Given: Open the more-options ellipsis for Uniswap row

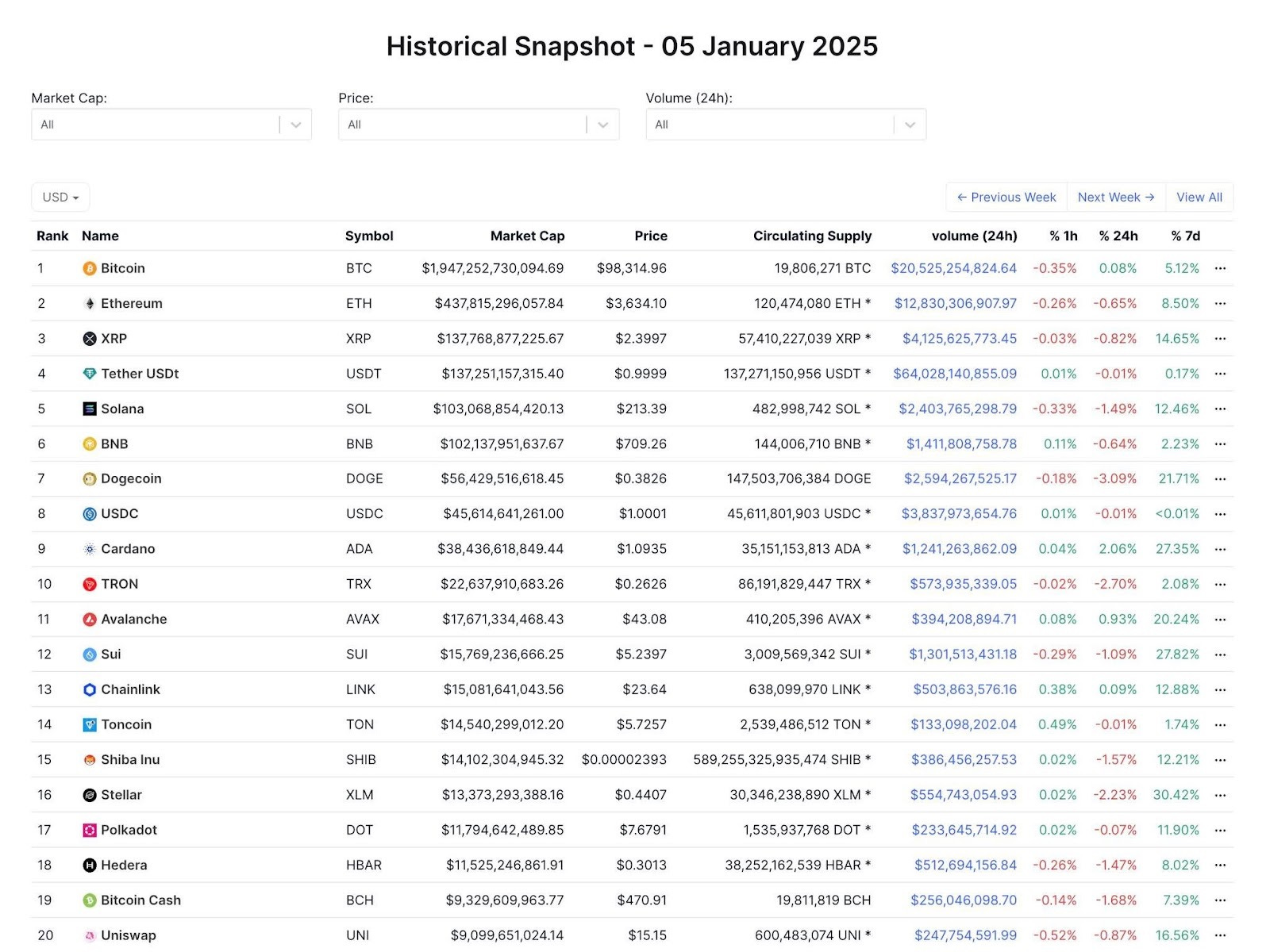Looking at the screenshot, I should pos(1220,936).
